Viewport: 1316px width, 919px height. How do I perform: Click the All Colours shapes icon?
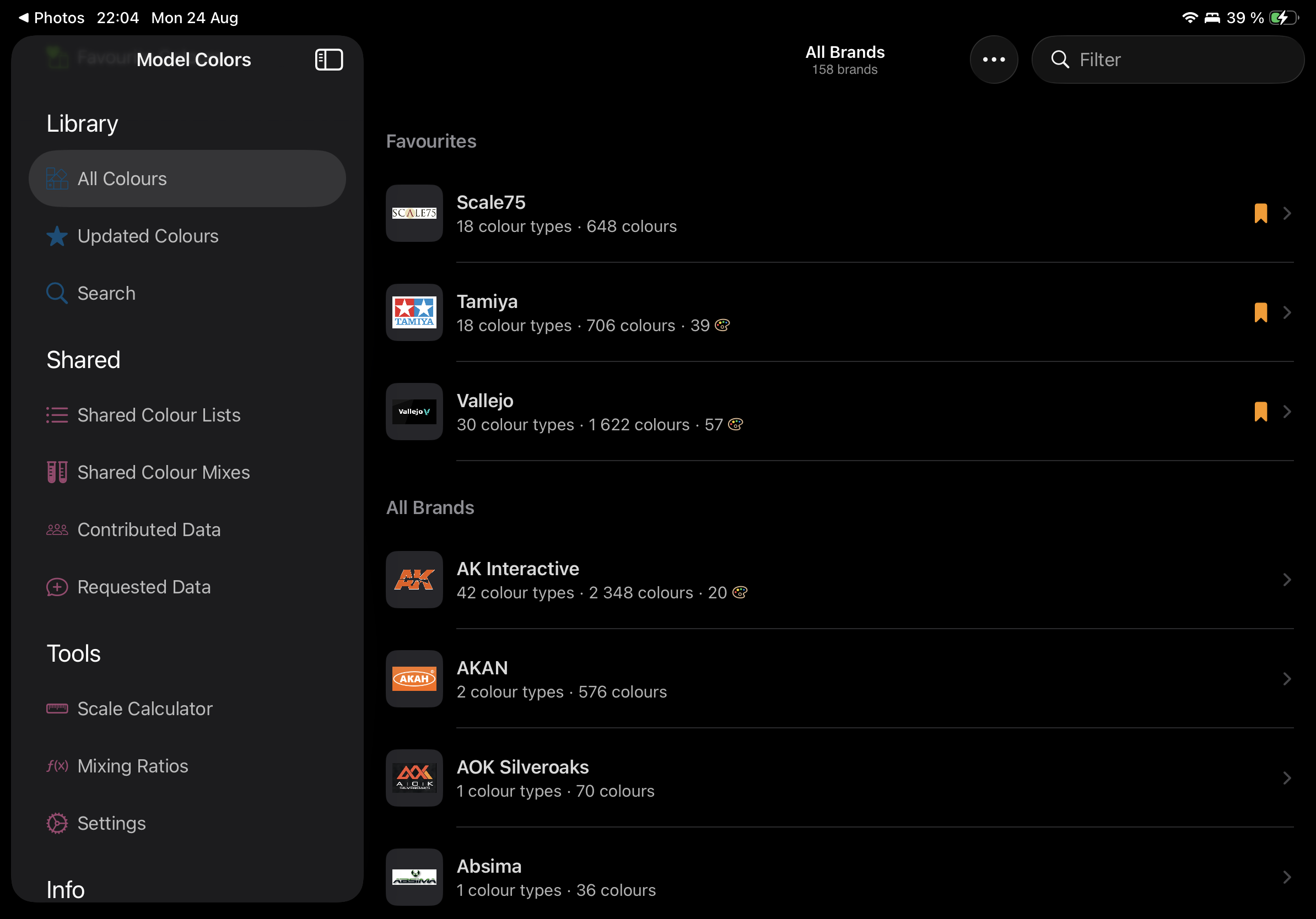(57, 179)
